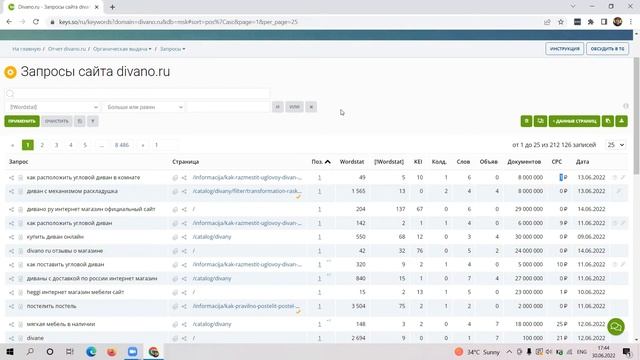Open the Chrome extensions puzzle icon

click(591, 22)
